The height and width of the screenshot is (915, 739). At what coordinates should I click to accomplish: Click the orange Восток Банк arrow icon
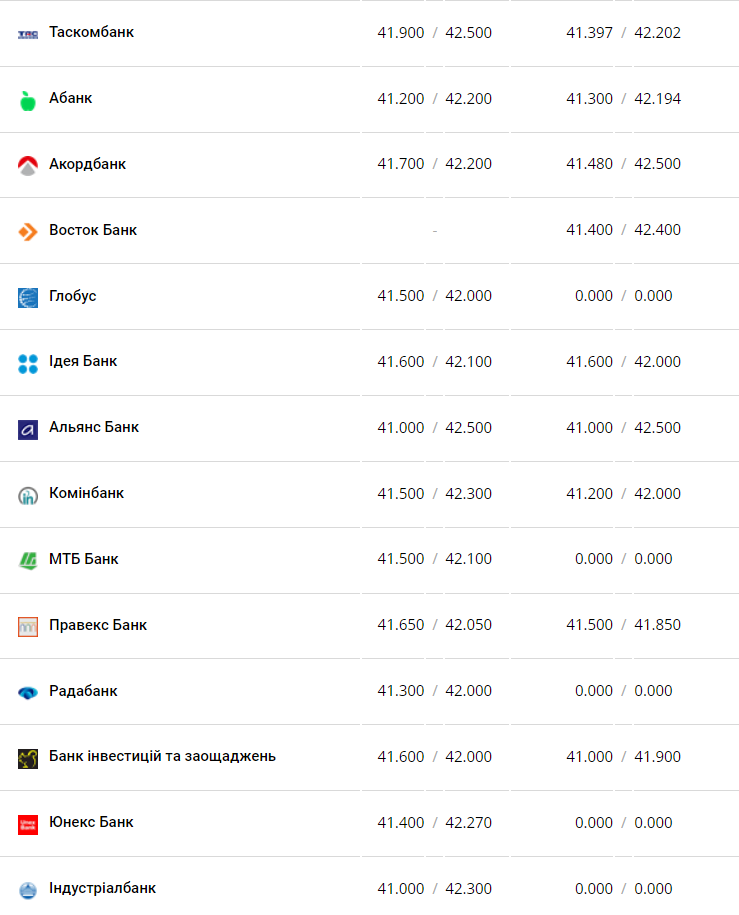[x=28, y=232]
